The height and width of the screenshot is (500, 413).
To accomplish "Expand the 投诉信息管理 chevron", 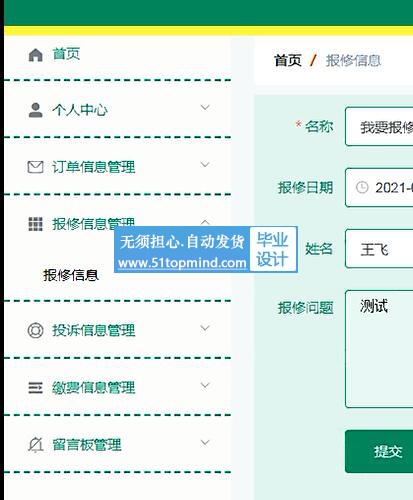I will (x=205, y=328).
